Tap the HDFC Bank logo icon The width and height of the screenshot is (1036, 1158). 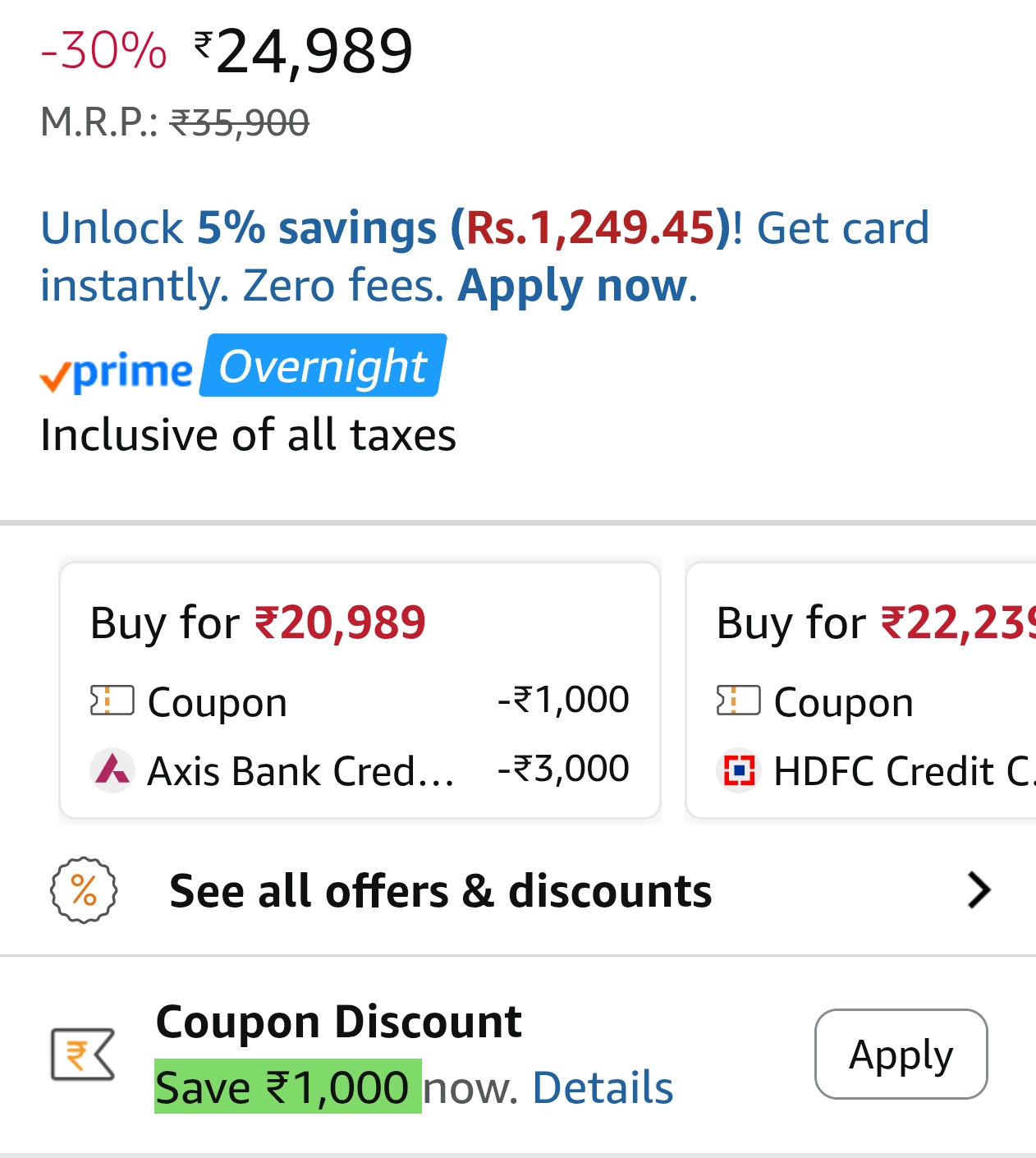click(739, 770)
